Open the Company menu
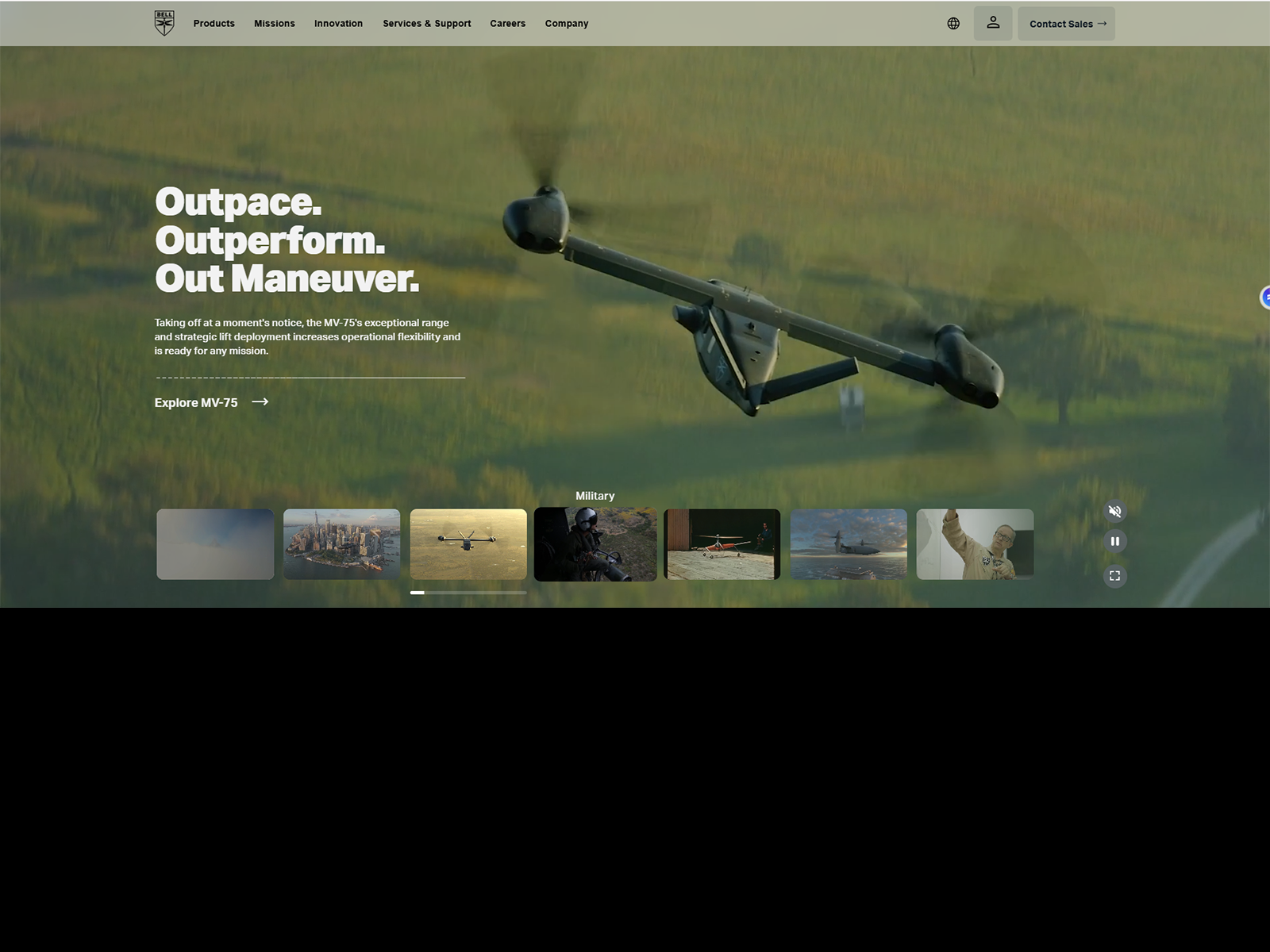 click(x=567, y=24)
